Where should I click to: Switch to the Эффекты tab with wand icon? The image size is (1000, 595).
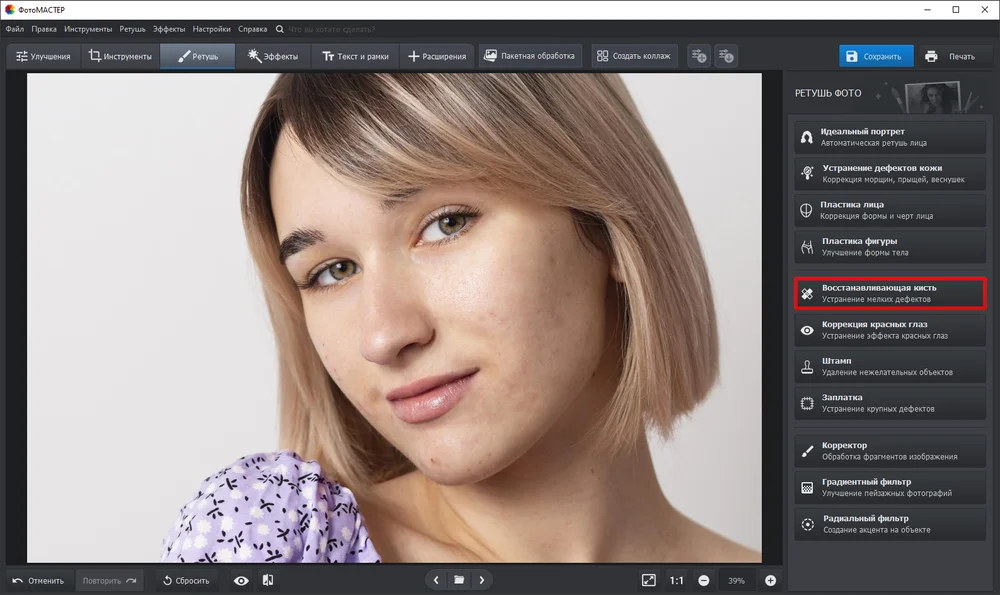tap(273, 56)
